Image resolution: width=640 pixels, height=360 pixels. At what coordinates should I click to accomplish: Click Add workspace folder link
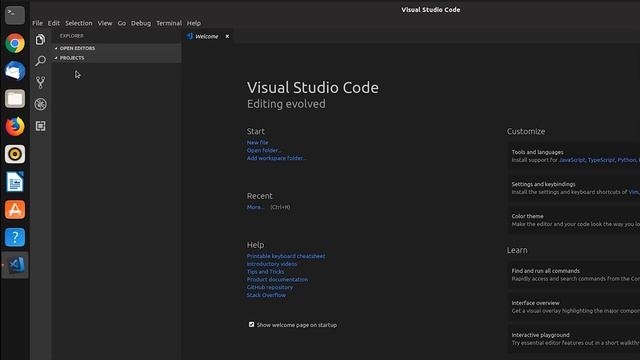pyautogui.click(x=276, y=158)
